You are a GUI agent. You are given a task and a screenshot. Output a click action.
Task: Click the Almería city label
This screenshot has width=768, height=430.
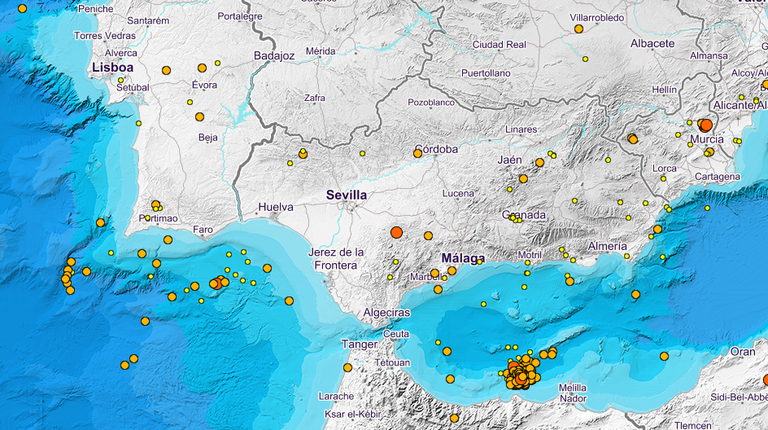[x=608, y=245]
